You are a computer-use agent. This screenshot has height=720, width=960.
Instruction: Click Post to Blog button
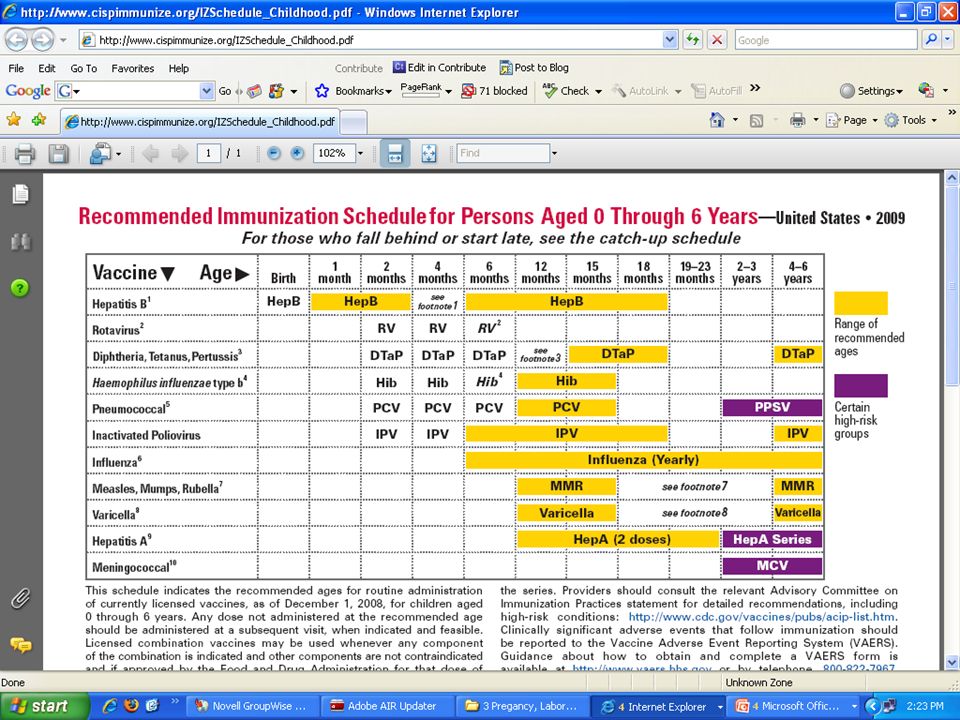click(x=534, y=67)
